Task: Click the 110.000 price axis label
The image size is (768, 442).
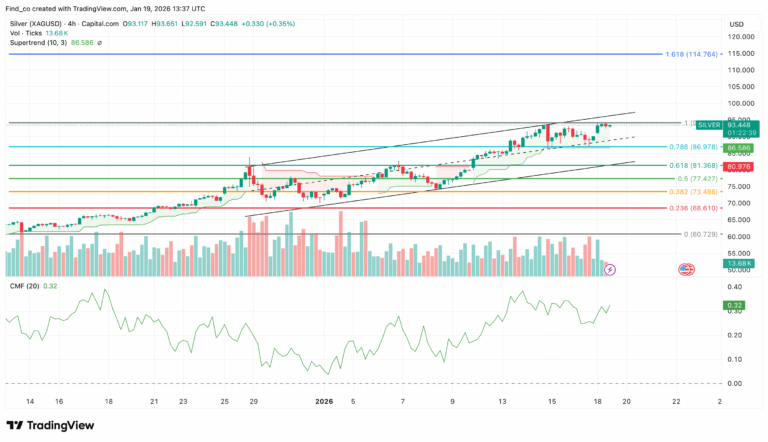Action: point(741,70)
